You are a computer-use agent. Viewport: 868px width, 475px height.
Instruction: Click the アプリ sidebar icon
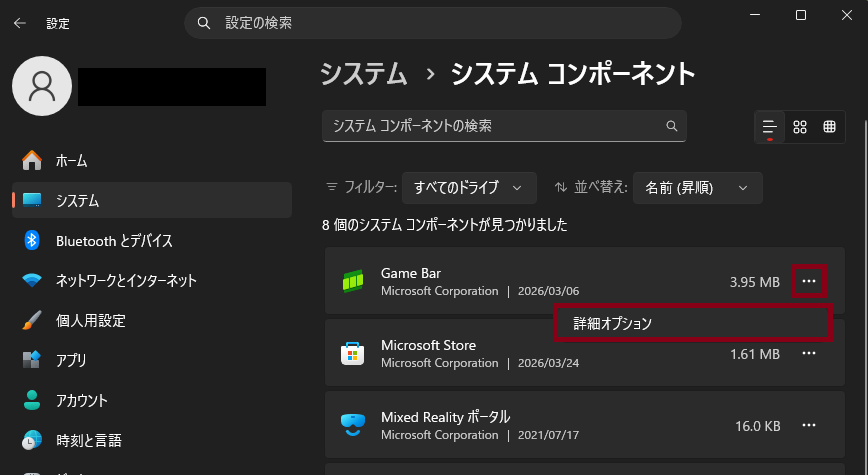click(x=32, y=360)
